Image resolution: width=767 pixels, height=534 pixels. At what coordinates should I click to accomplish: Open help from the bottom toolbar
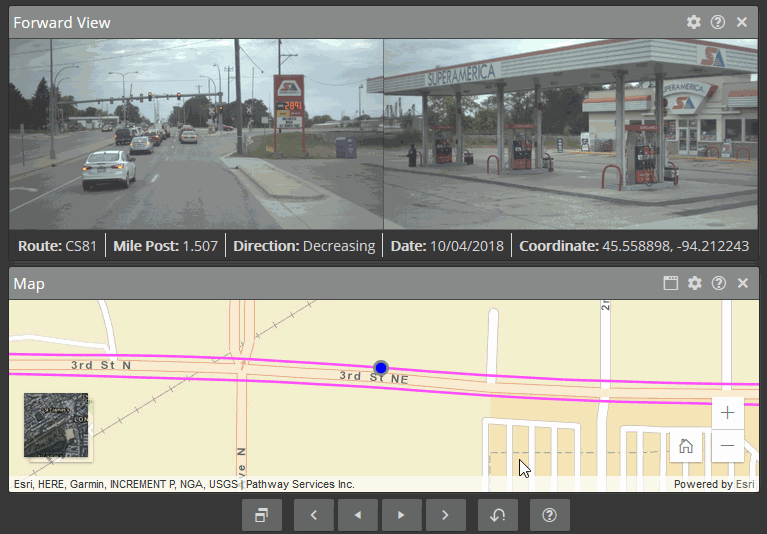click(x=549, y=515)
